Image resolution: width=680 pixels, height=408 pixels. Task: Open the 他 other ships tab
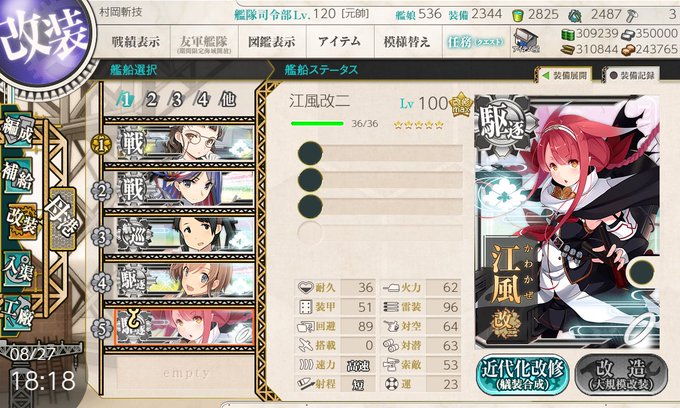[x=228, y=100]
